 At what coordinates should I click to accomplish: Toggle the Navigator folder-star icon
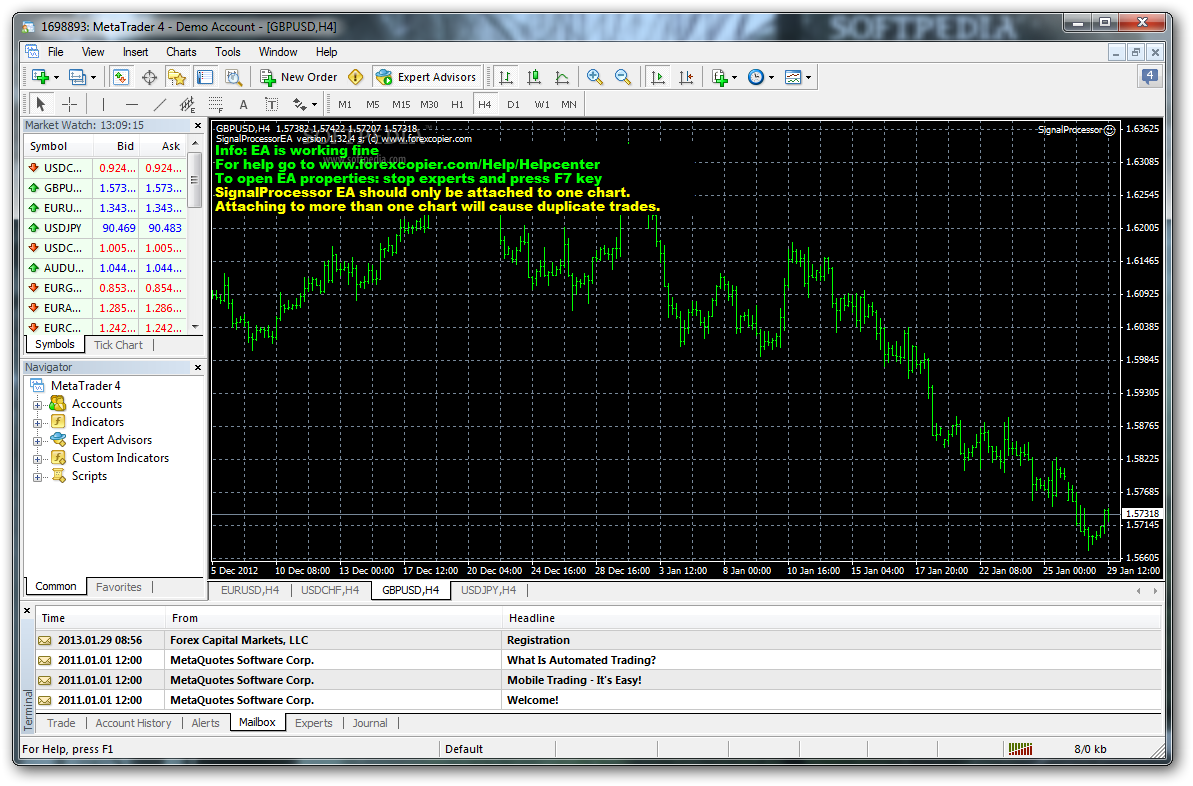[x=177, y=77]
